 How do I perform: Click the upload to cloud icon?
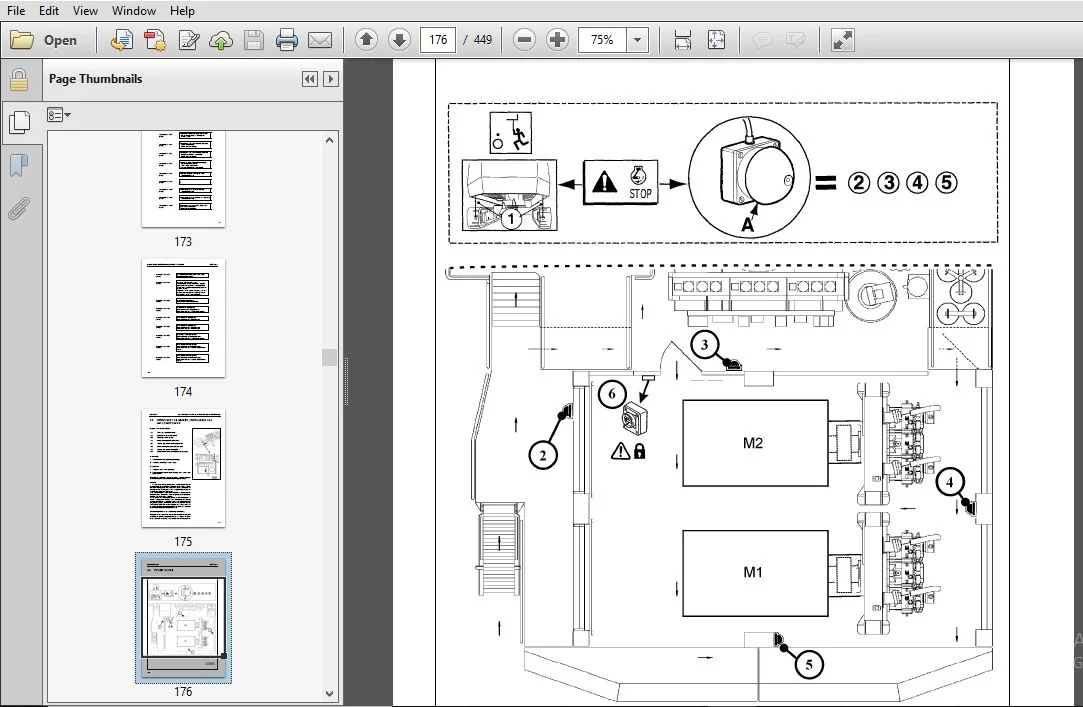[221, 40]
